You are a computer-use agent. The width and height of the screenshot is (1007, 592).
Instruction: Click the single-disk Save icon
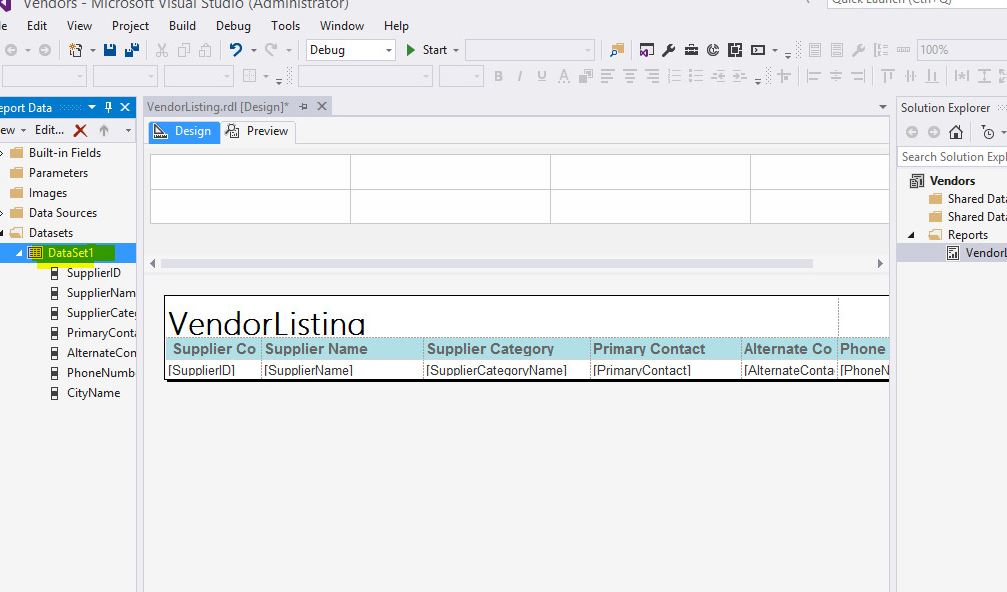[x=110, y=50]
